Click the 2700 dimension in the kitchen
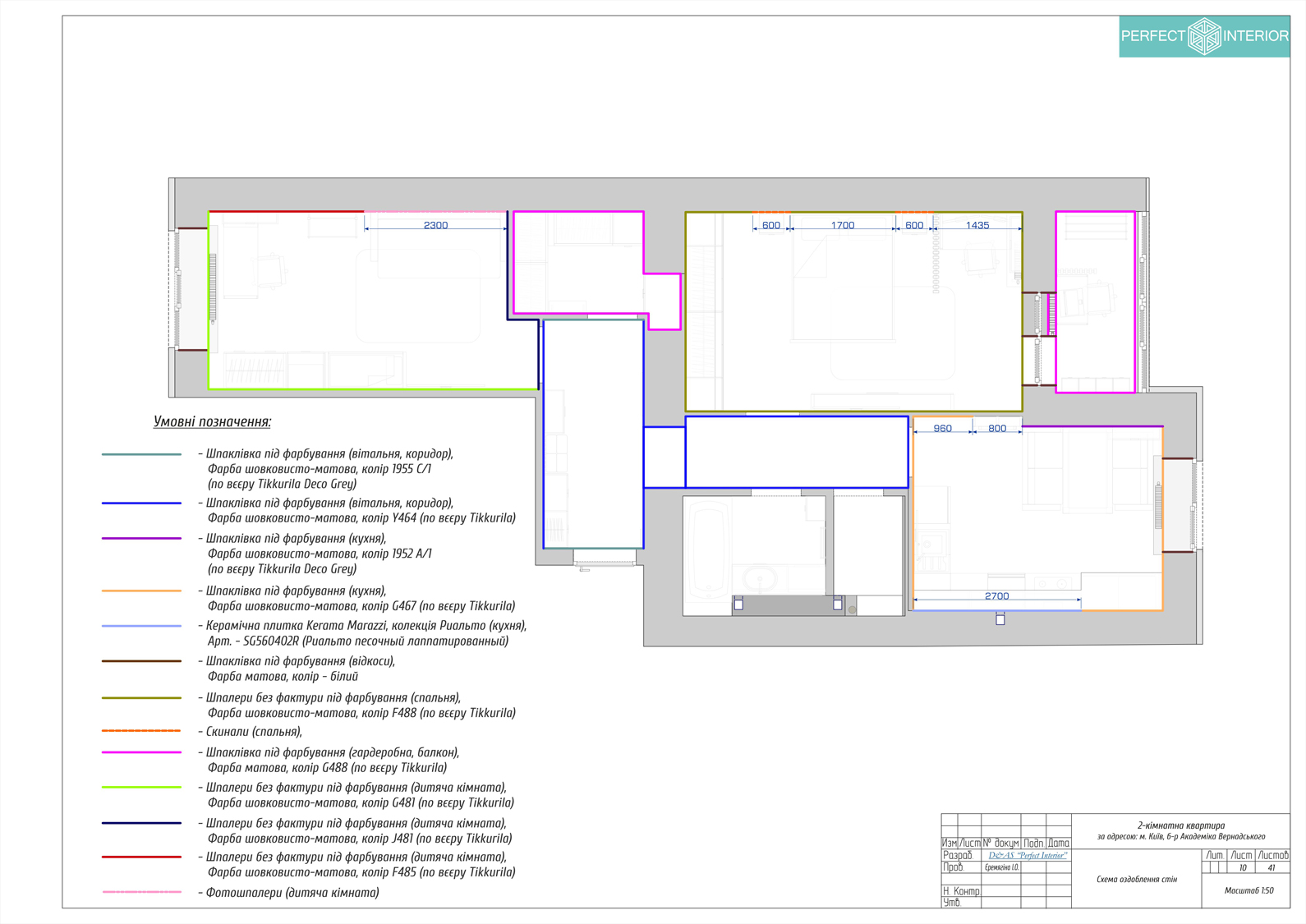The image size is (1306, 924). click(x=996, y=596)
